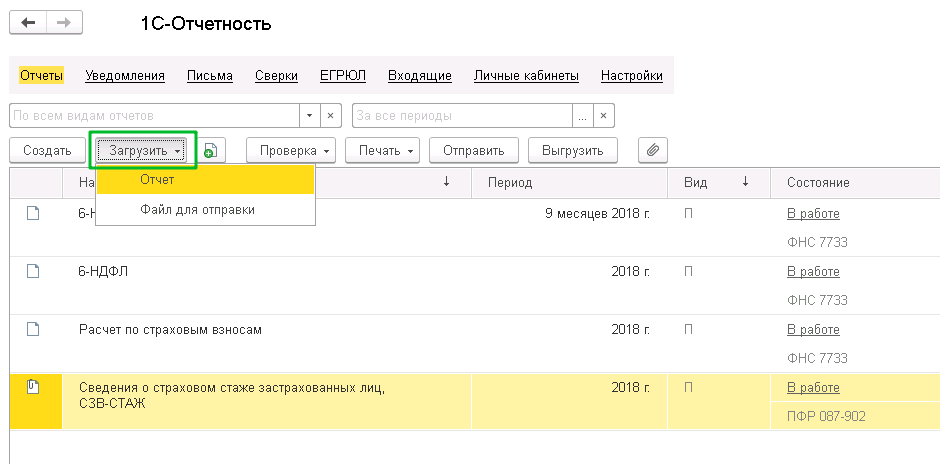The width and height of the screenshot is (940, 464).
Task: Click into the За все периоды field
Action: [462, 116]
